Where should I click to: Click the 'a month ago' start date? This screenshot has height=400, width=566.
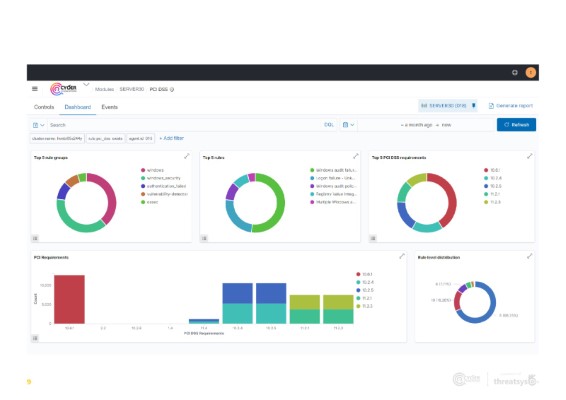click(x=416, y=125)
